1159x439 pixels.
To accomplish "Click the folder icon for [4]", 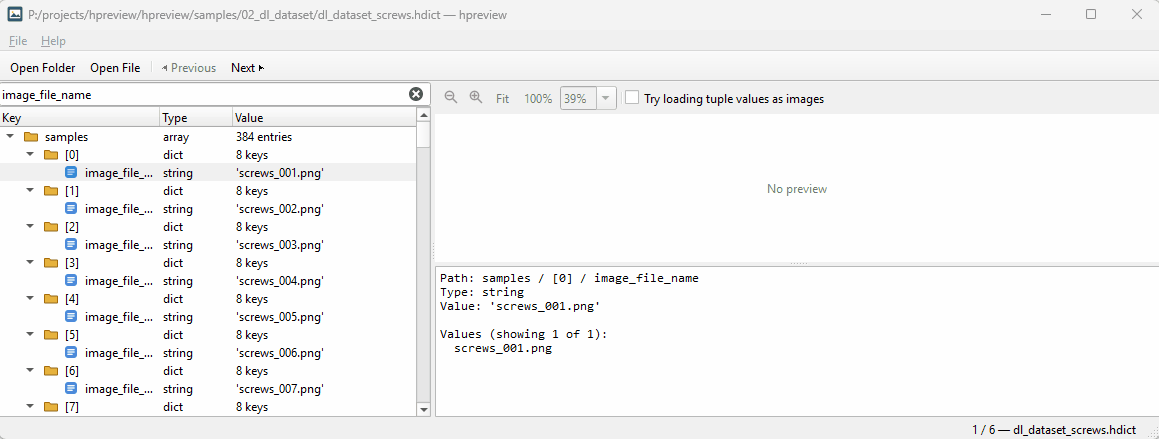I will [51, 299].
